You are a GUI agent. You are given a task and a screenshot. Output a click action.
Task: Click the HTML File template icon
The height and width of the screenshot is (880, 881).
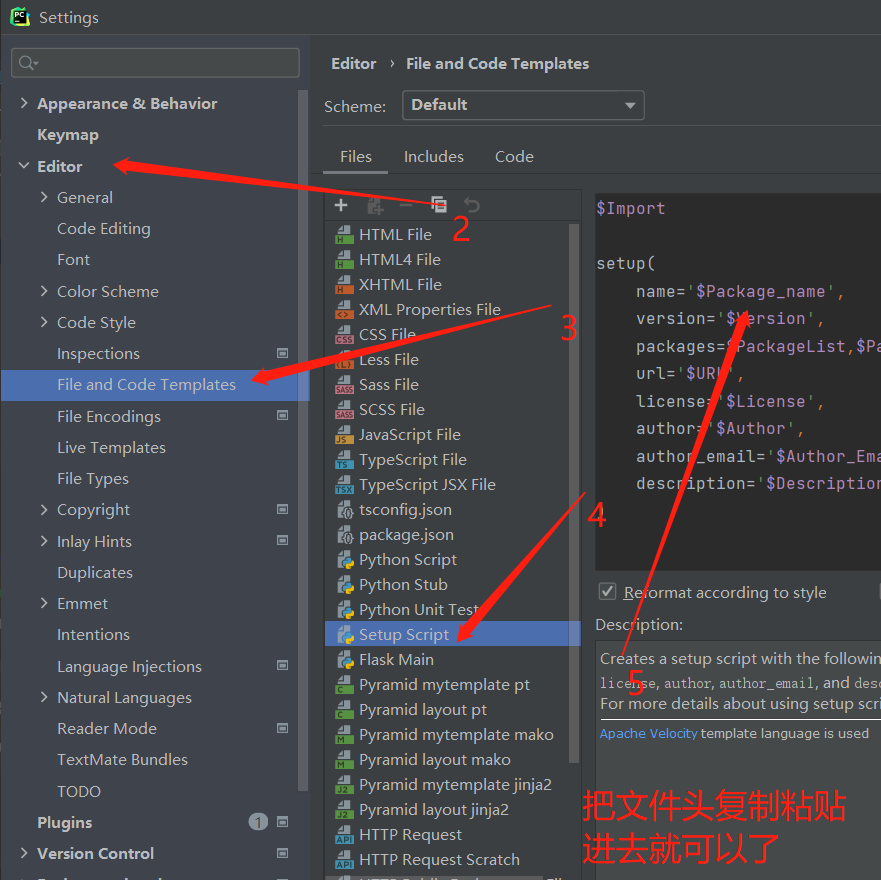tap(344, 235)
